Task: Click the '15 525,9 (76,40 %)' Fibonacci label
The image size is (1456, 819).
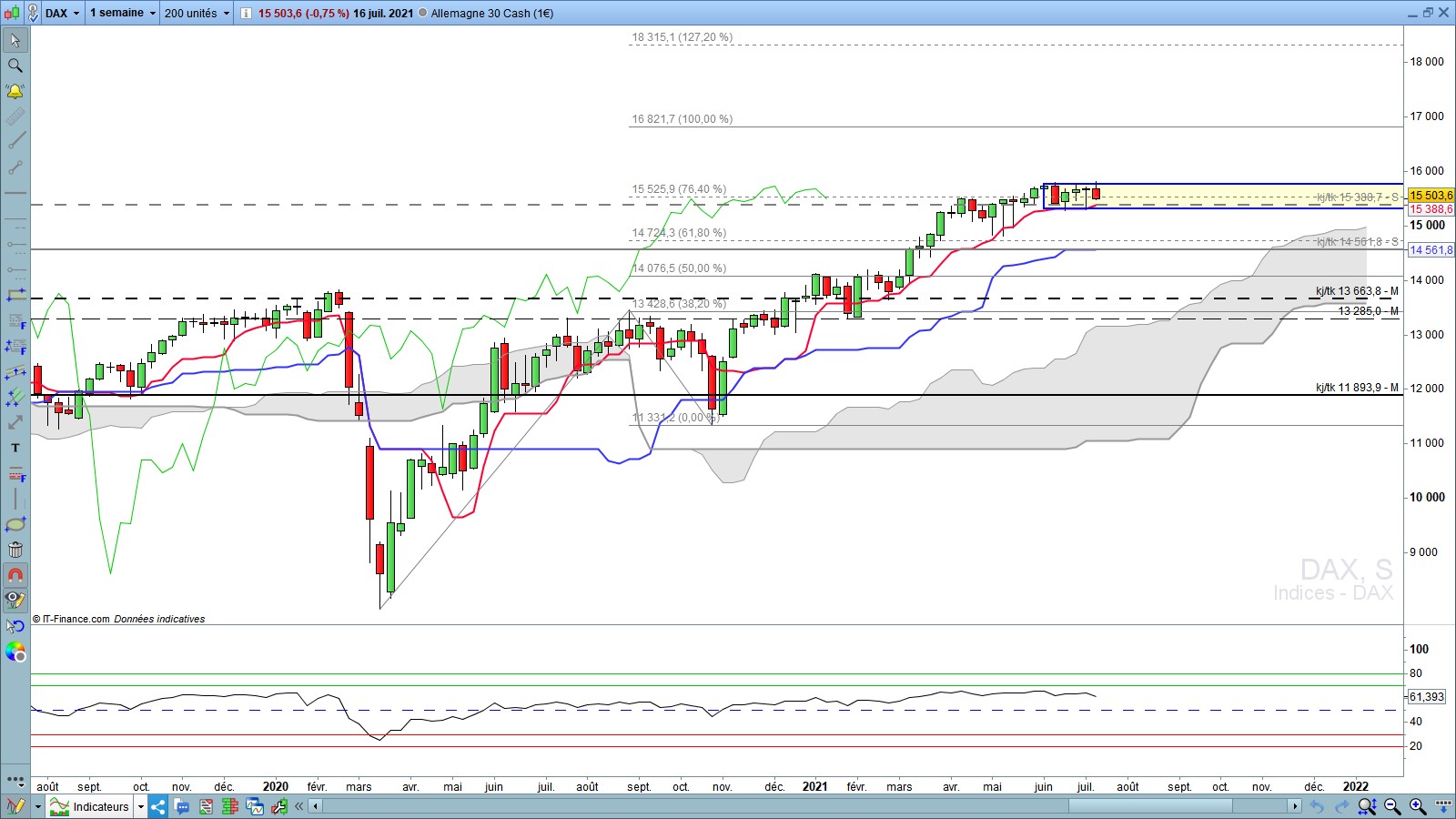Action: click(x=679, y=189)
